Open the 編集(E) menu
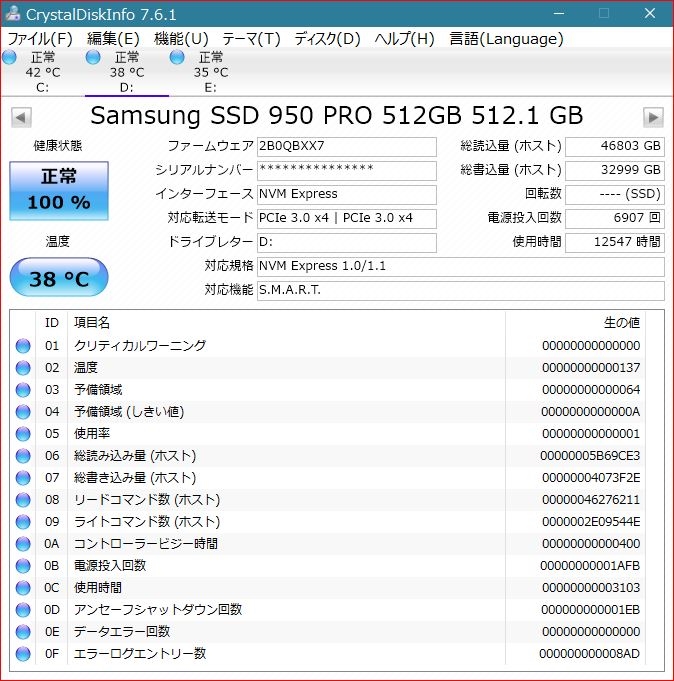The height and width of the screenshot is (681, 674). [x=113, y=39]
